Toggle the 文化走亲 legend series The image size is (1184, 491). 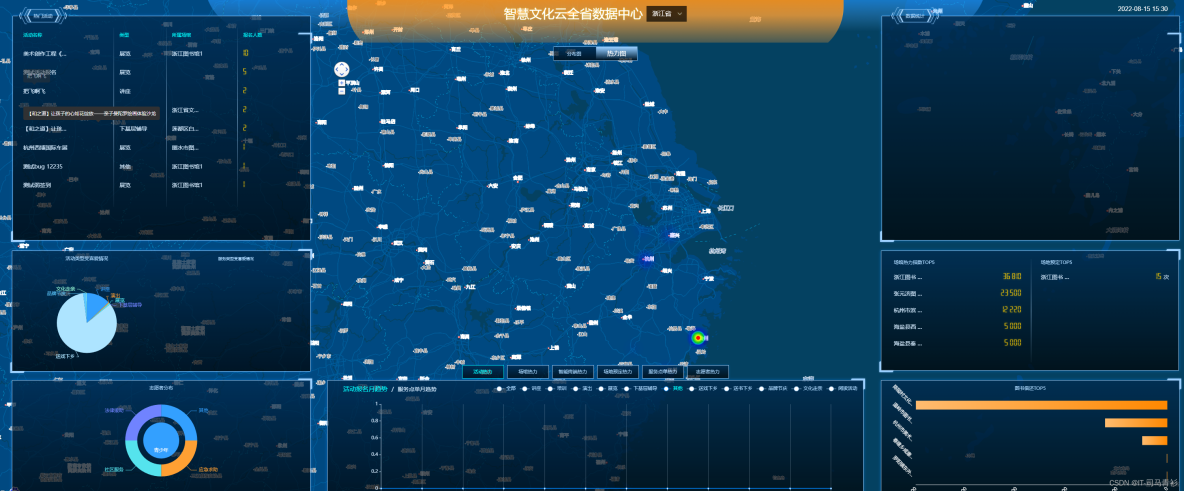[x=807, y=389]
